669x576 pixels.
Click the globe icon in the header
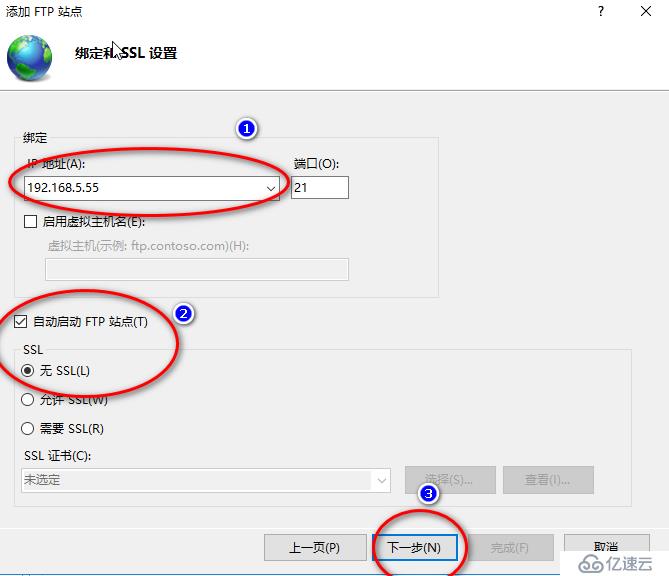29,58
